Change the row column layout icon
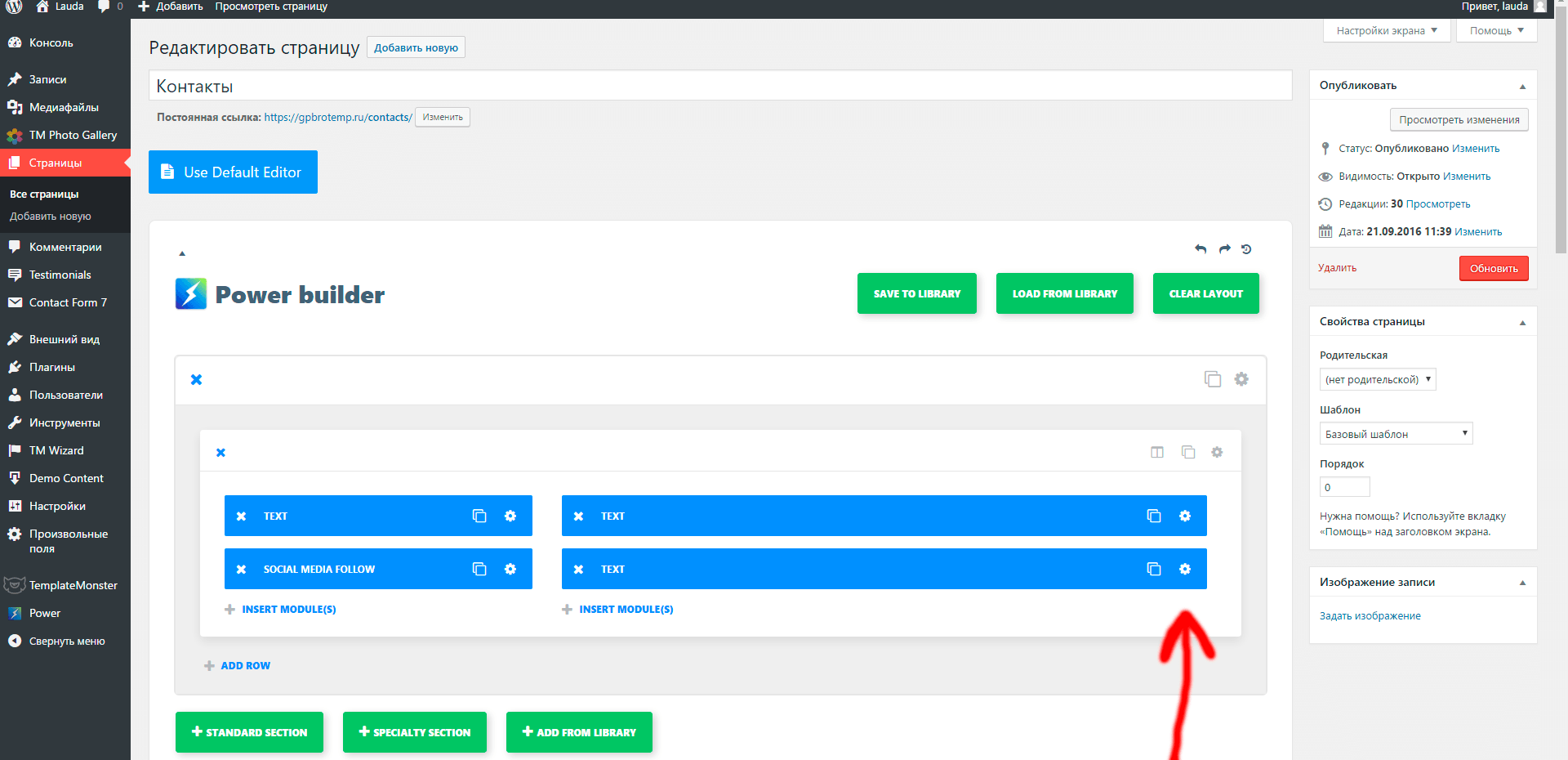Viewport: 1568px width, 760px height. tap(1157, 452)
